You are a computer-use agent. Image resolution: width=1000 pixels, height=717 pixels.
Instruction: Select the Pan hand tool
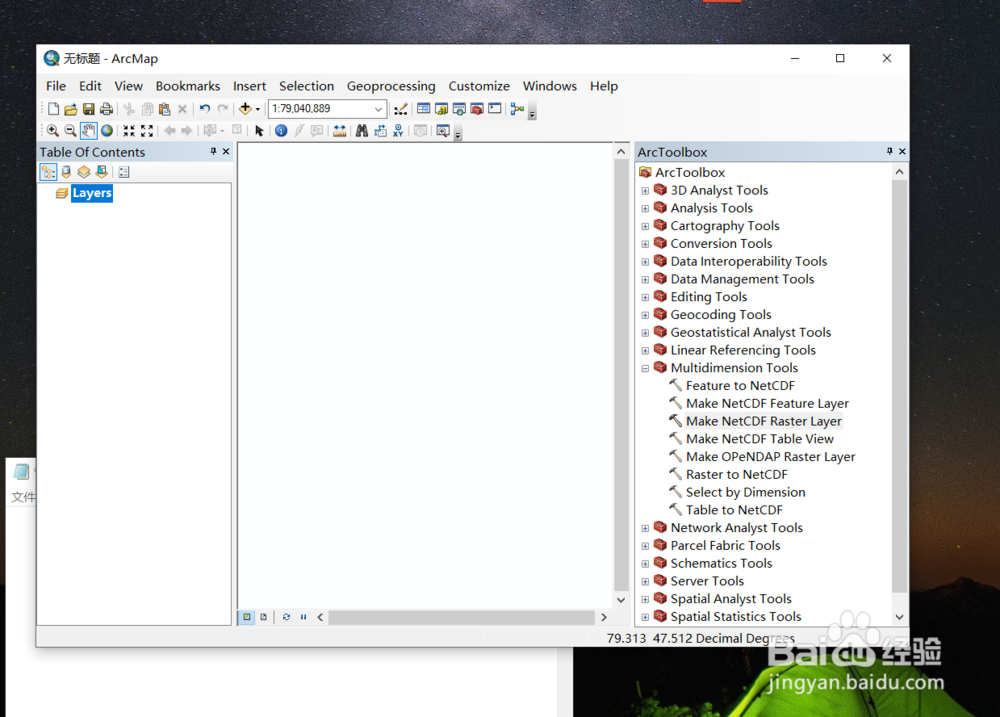point(89,131)
